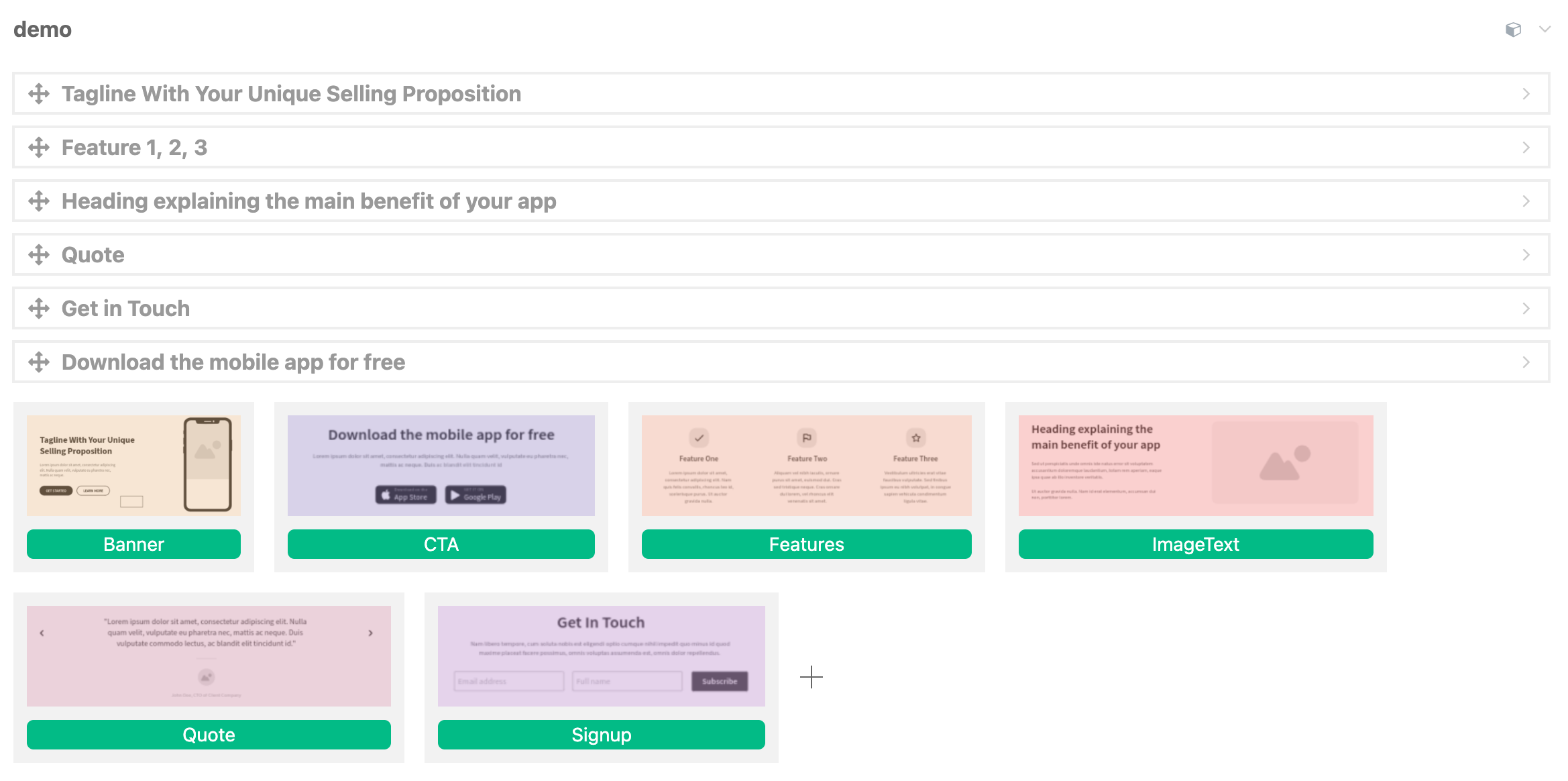Click the cube icon in top right
This screenshot has width=1568, height=781.
click(x=1513, y=30)
